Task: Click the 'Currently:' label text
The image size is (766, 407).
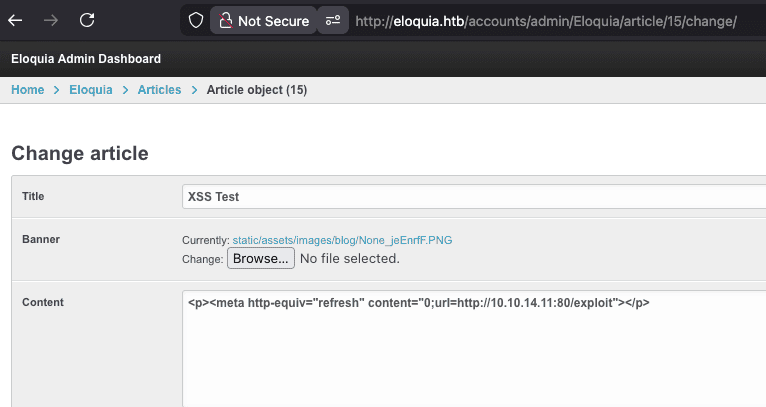Action: click(x=206, y=240)
